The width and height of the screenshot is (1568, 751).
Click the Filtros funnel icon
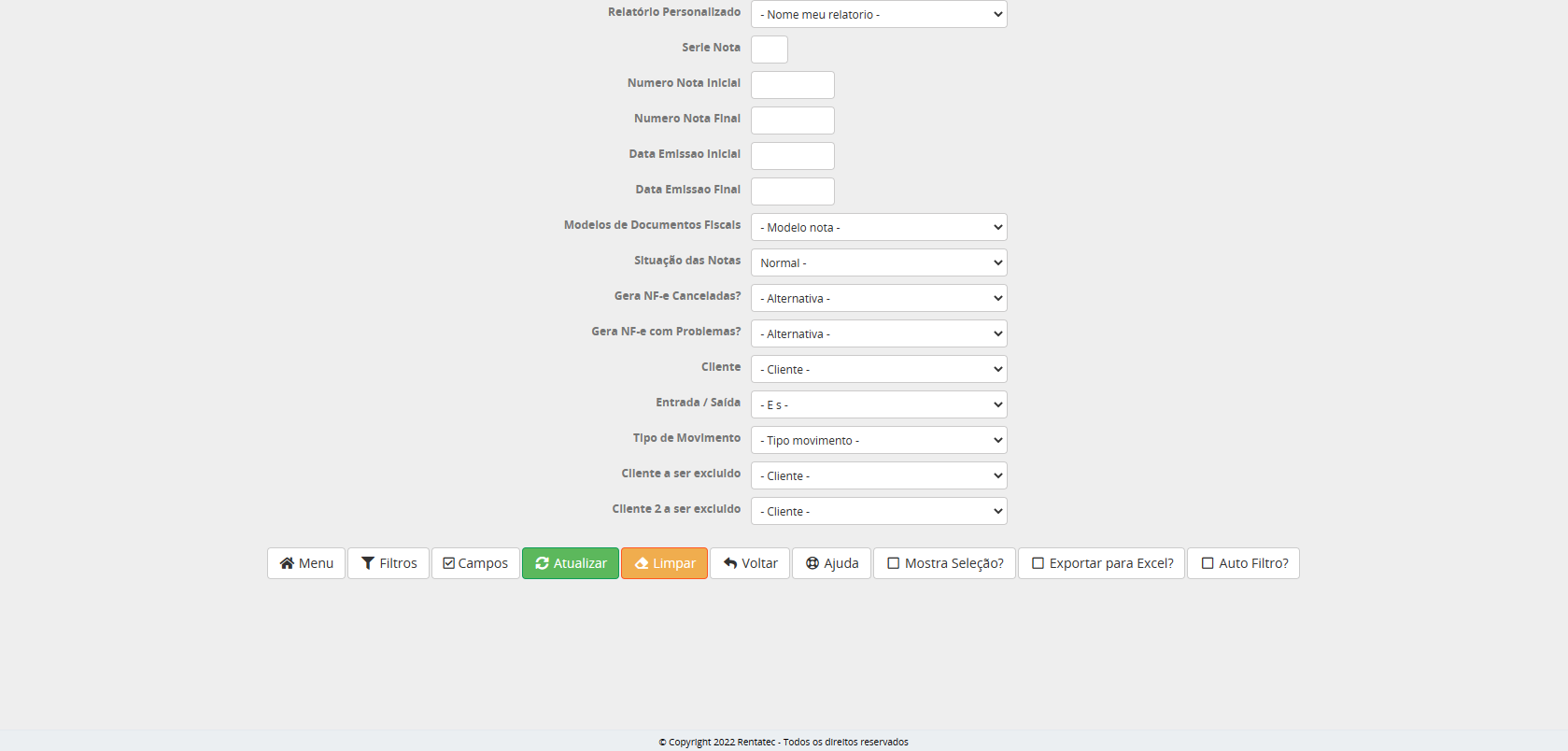point(368,563)
